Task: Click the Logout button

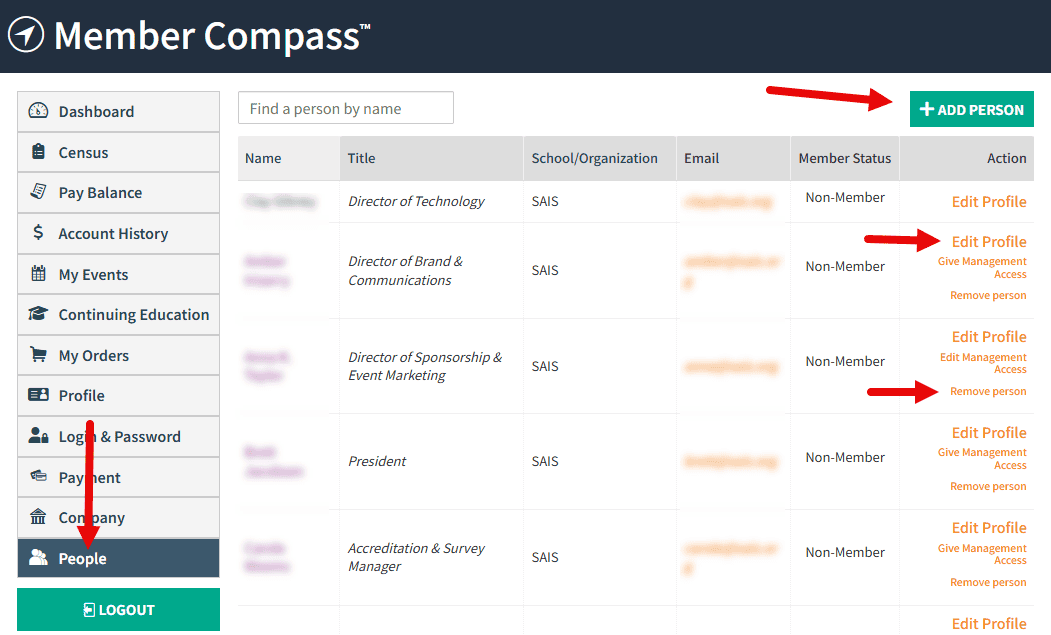Action: coord(119,610)
